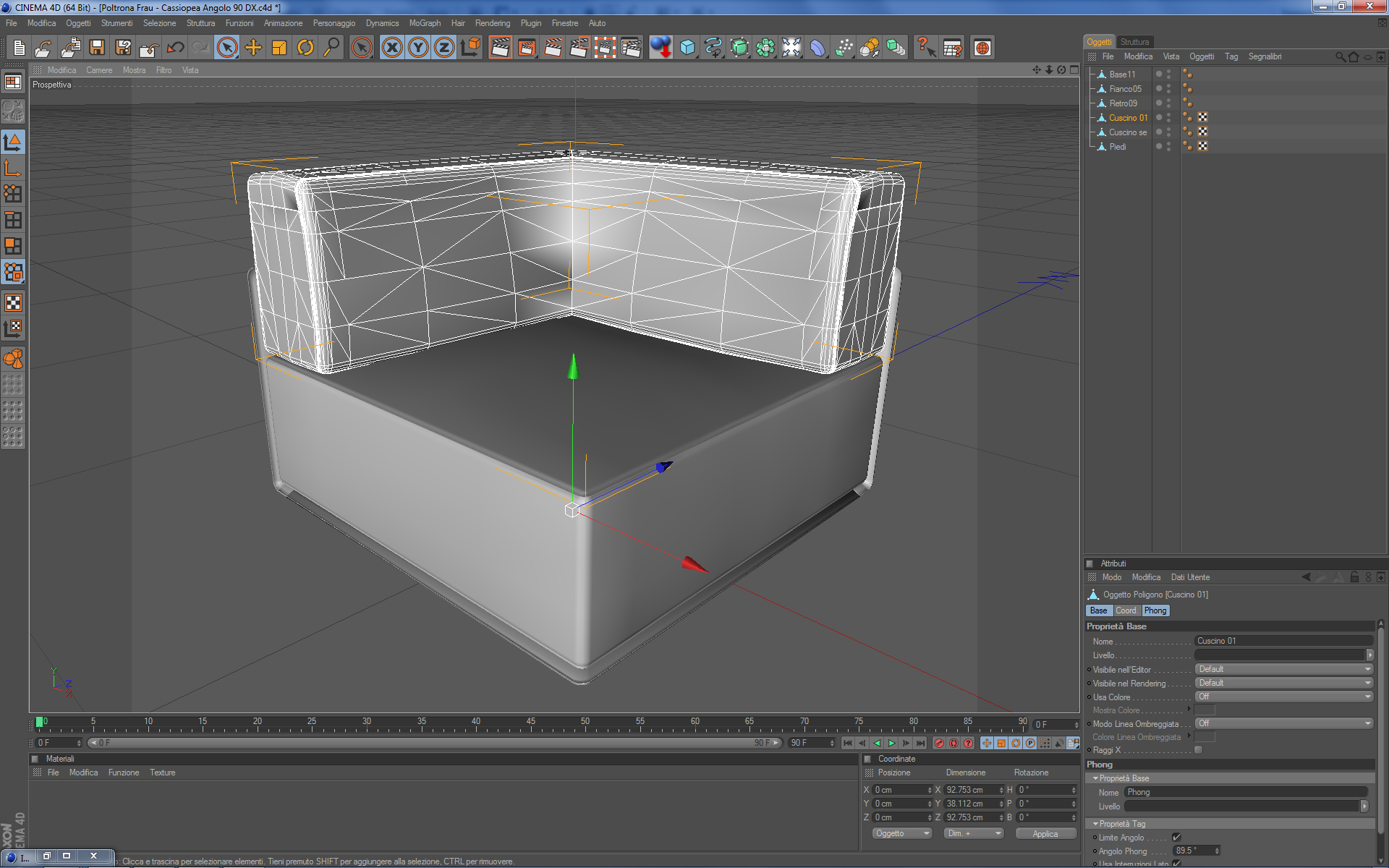Open the MoGraph menu
This screenshot has width=1389, height=868.
[x=425, y=23]
